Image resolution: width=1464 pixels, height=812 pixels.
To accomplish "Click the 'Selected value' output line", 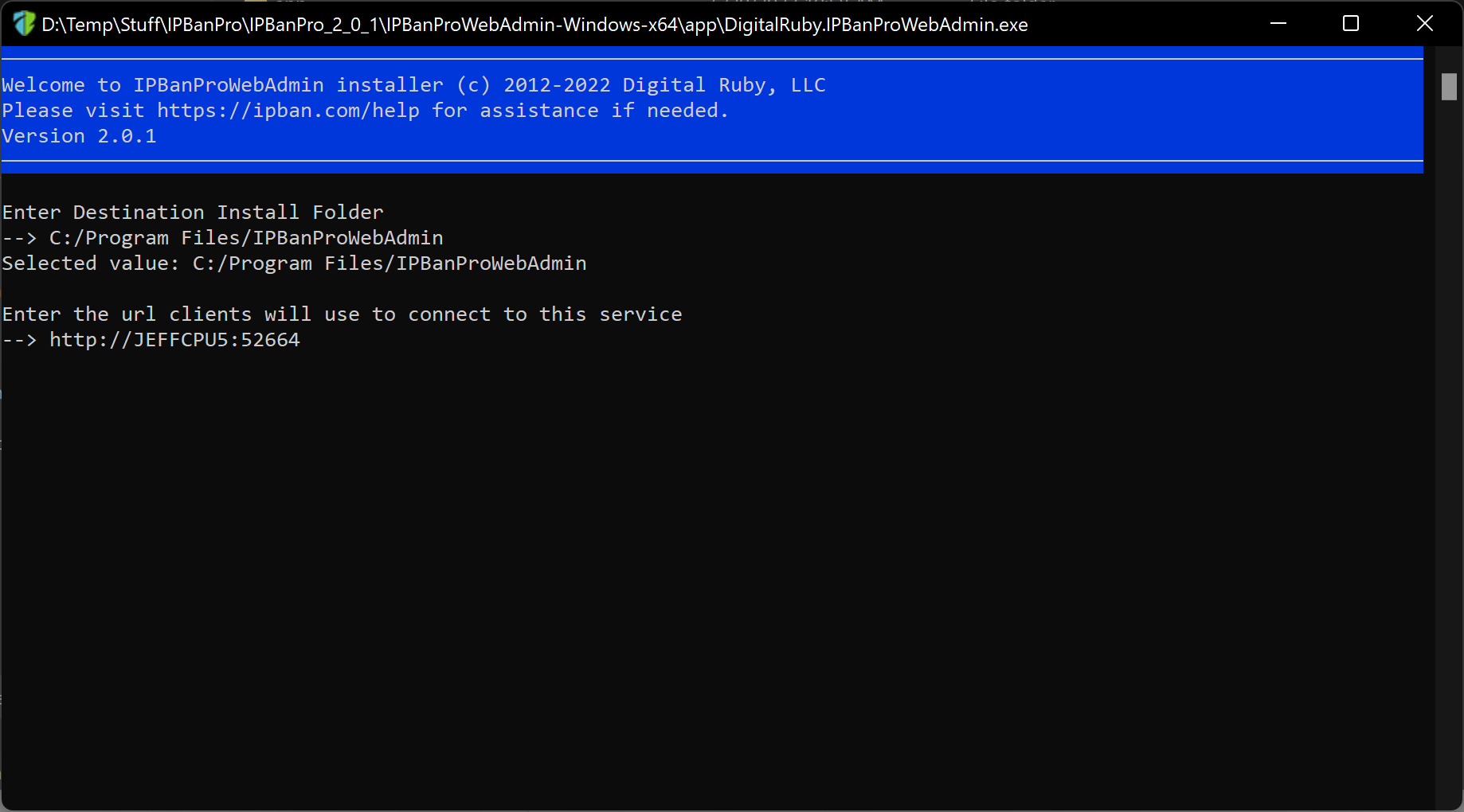I will (x=294, y=264).
